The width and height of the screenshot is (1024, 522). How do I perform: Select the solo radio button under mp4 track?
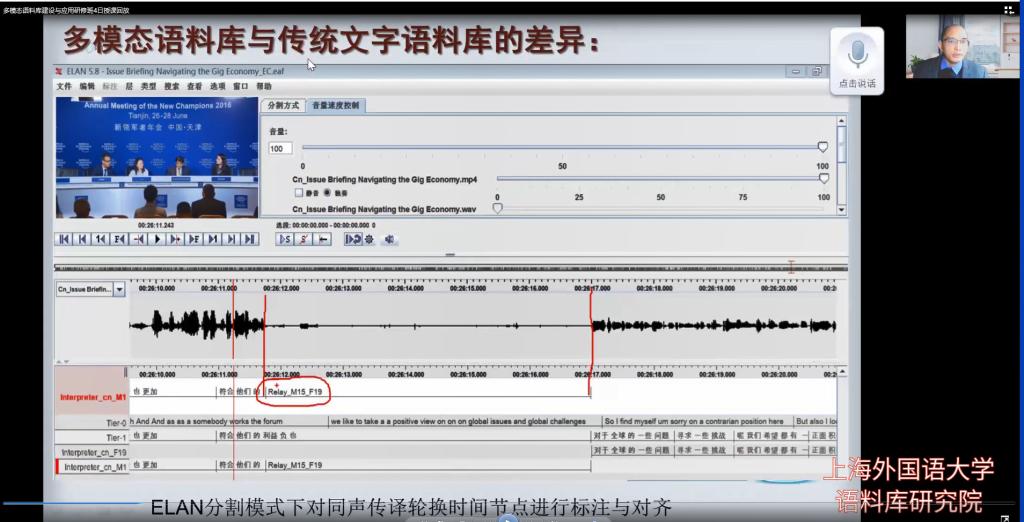click(326, 192)
